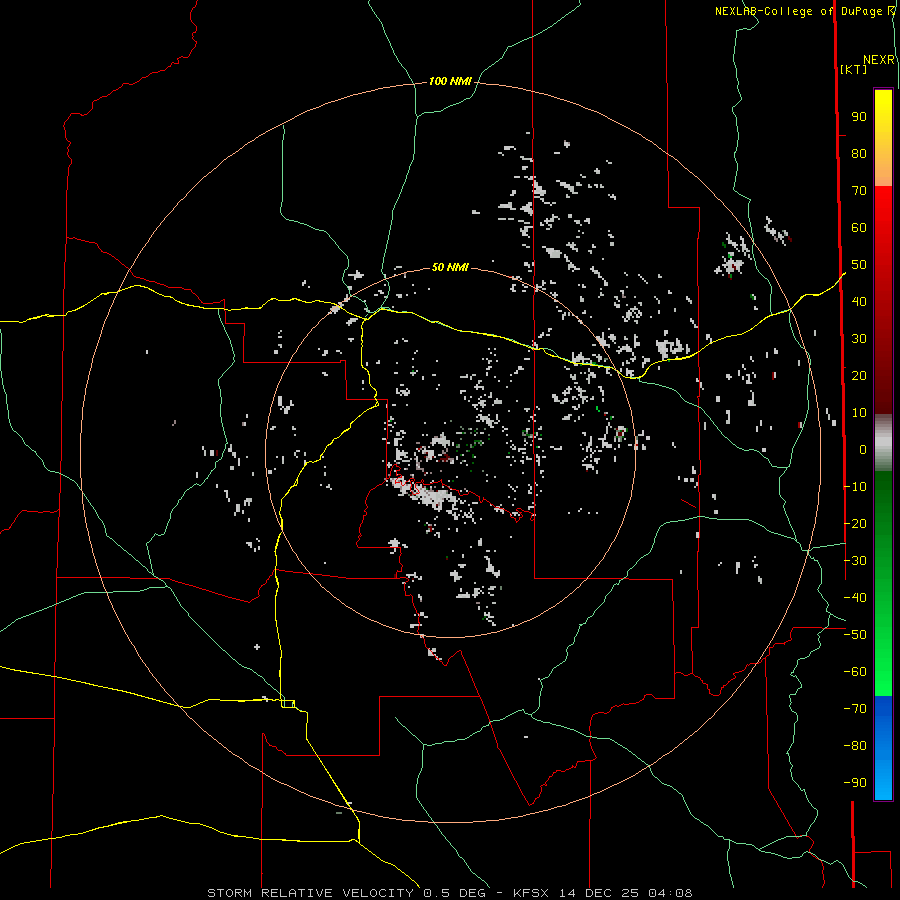
Task: Click the positive 40 scale value
Action: point(859,302)
